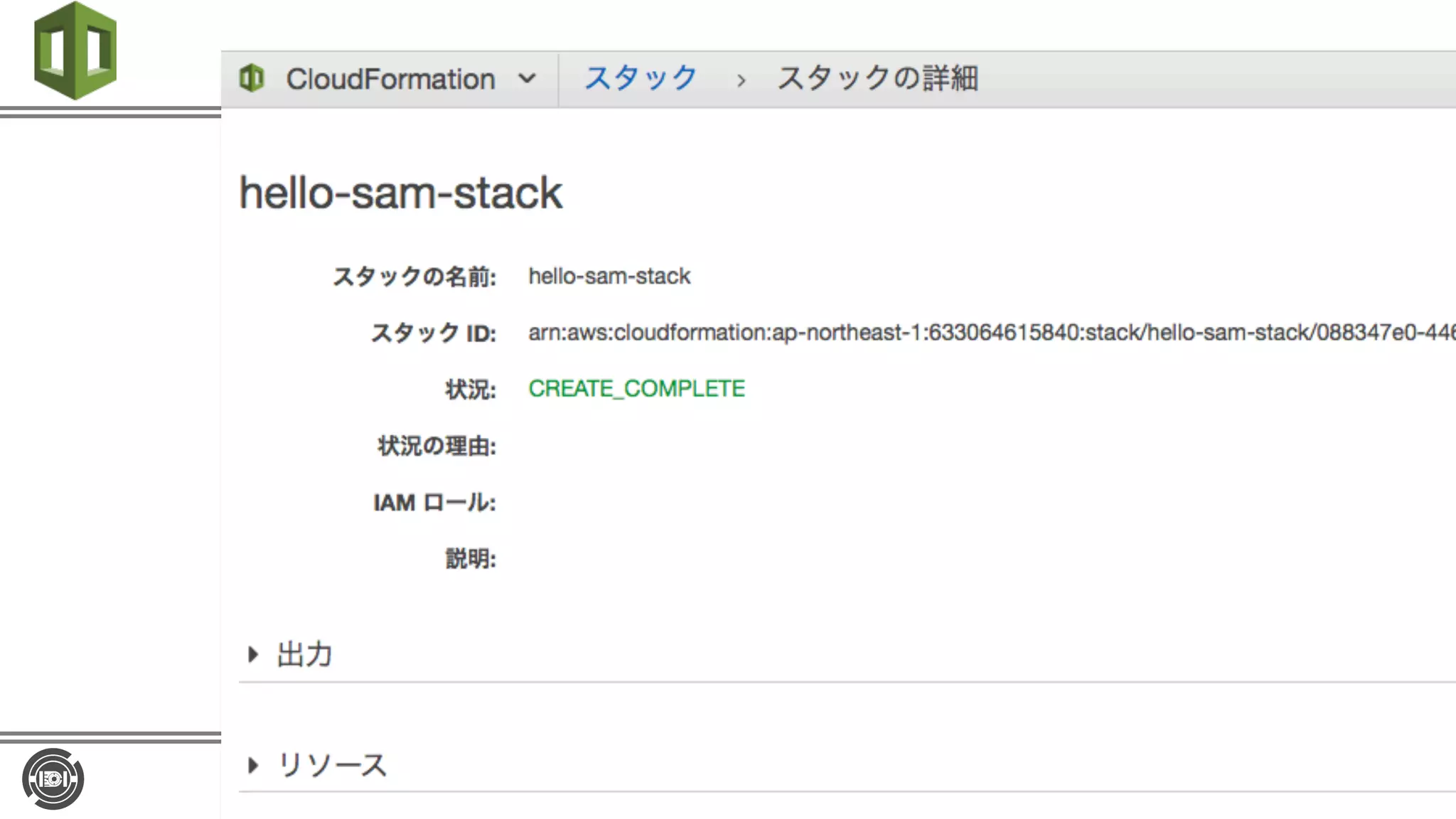Click the small CloudFormation icon in the navigation bar
1456x819 pixels.
coord(252,78)
